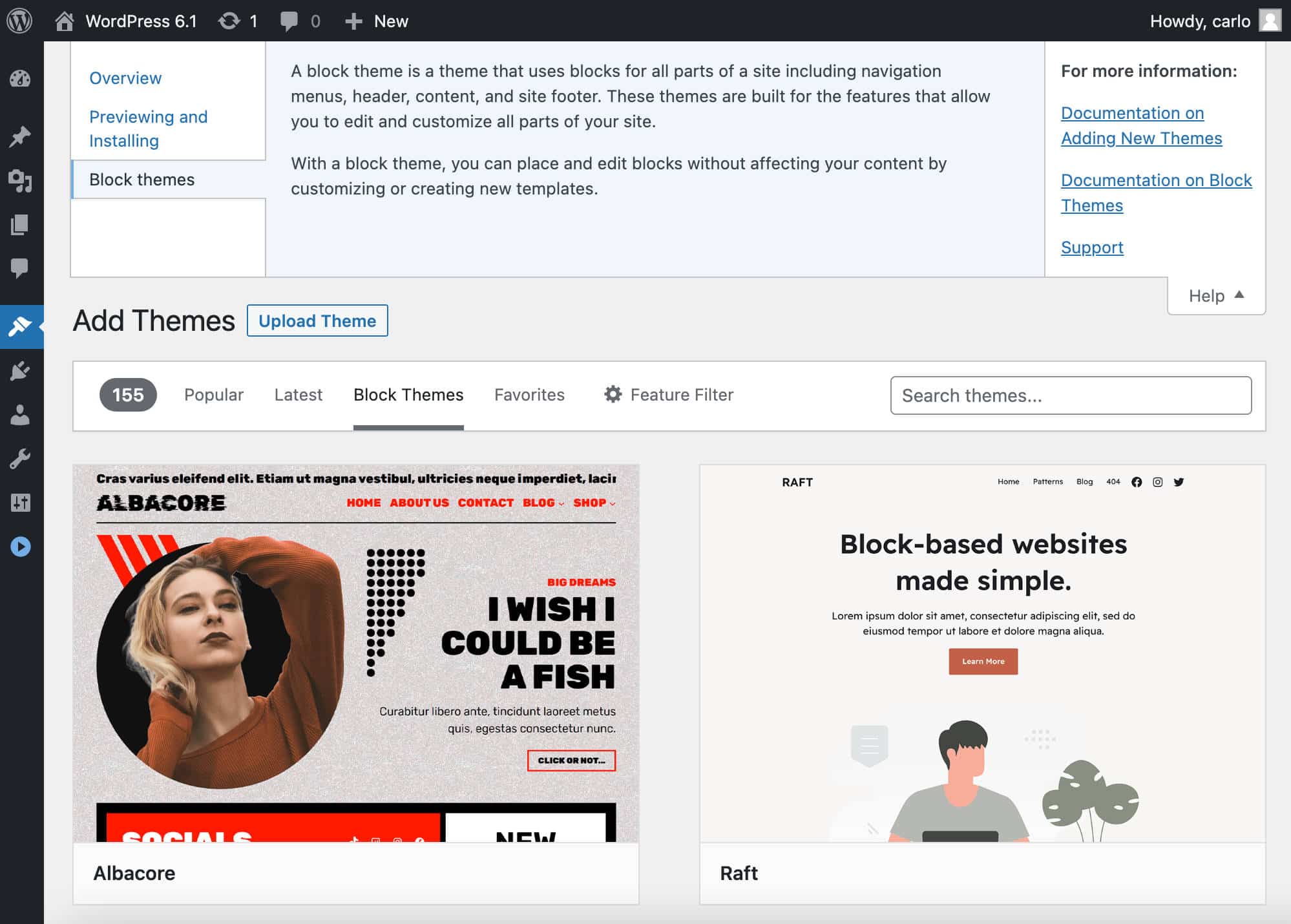Screen dimensions: 1291x924
Task: Click the Search themes input field
Action: [1070, 395]
